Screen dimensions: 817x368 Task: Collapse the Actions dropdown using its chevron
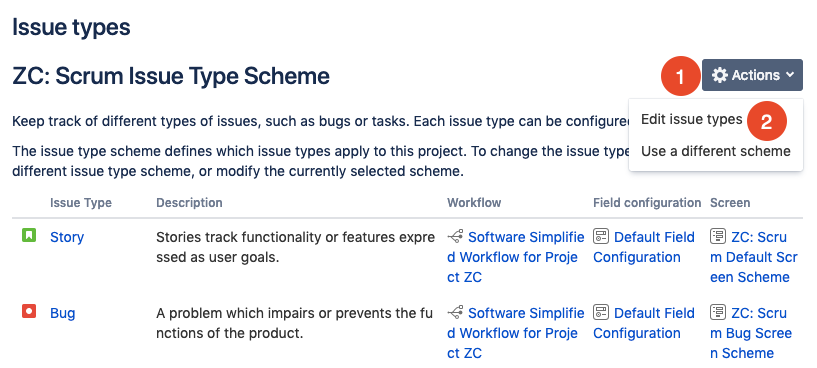790,75
